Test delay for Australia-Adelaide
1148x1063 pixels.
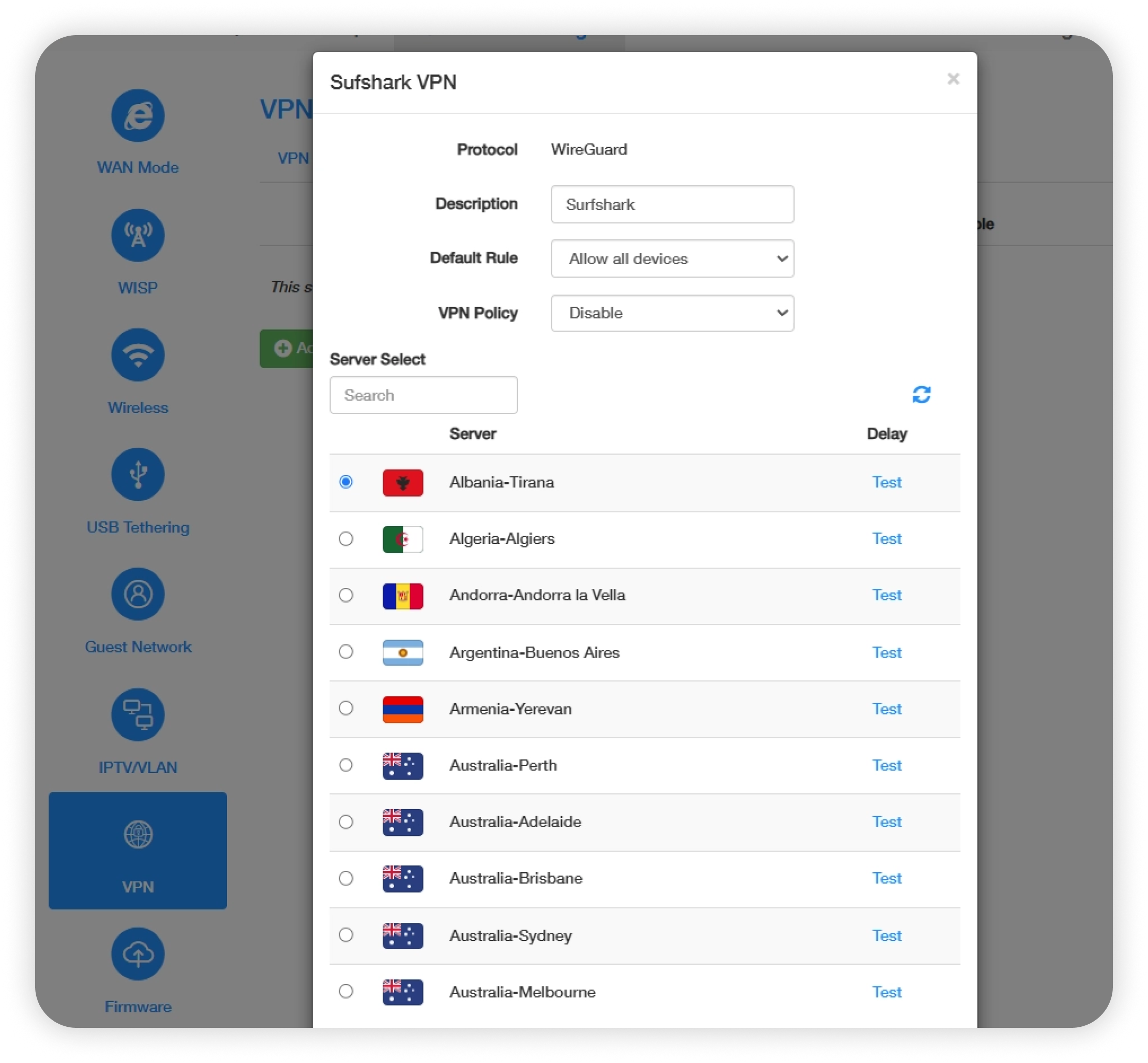887,822
